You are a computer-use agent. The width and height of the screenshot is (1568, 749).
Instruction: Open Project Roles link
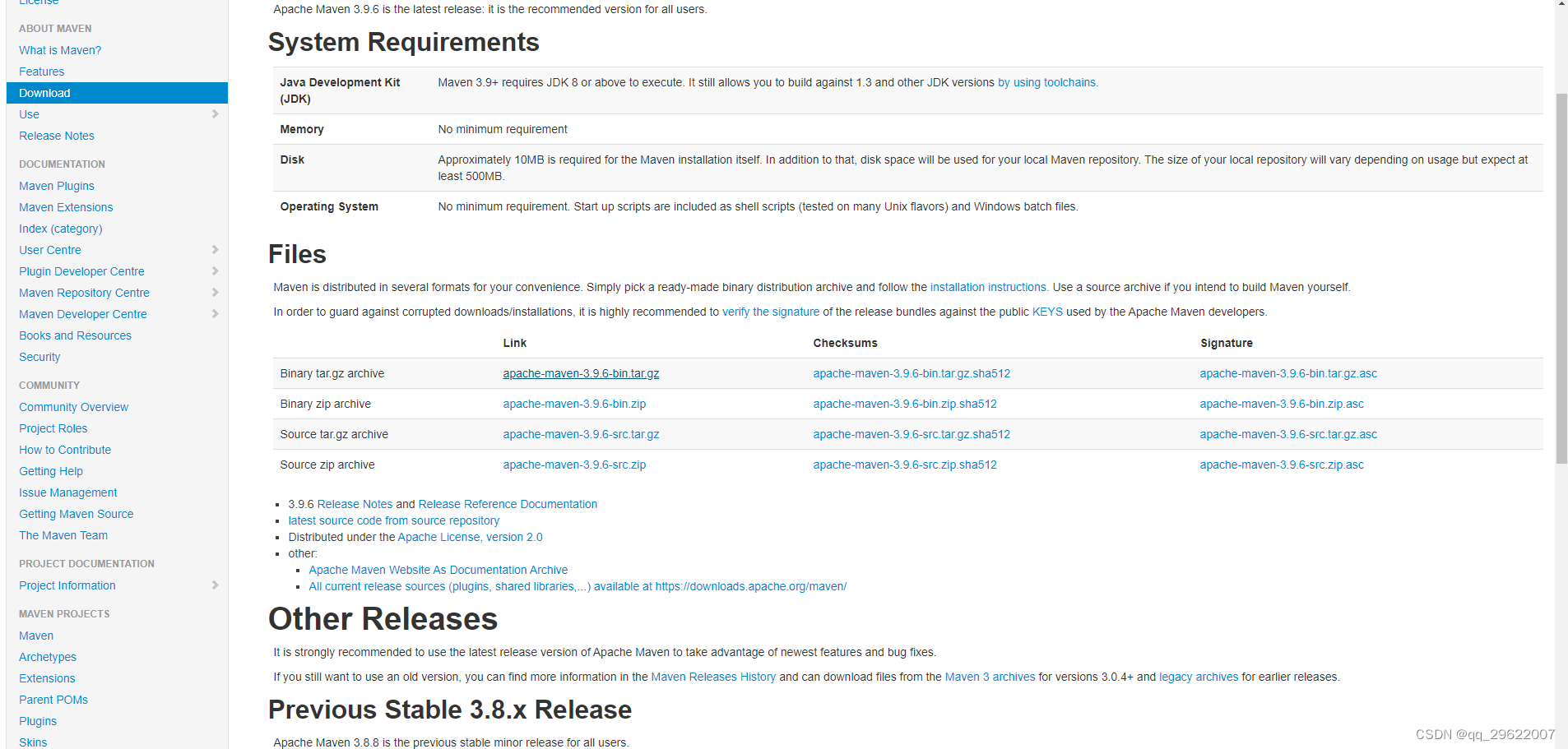click(x=53, y=428)
